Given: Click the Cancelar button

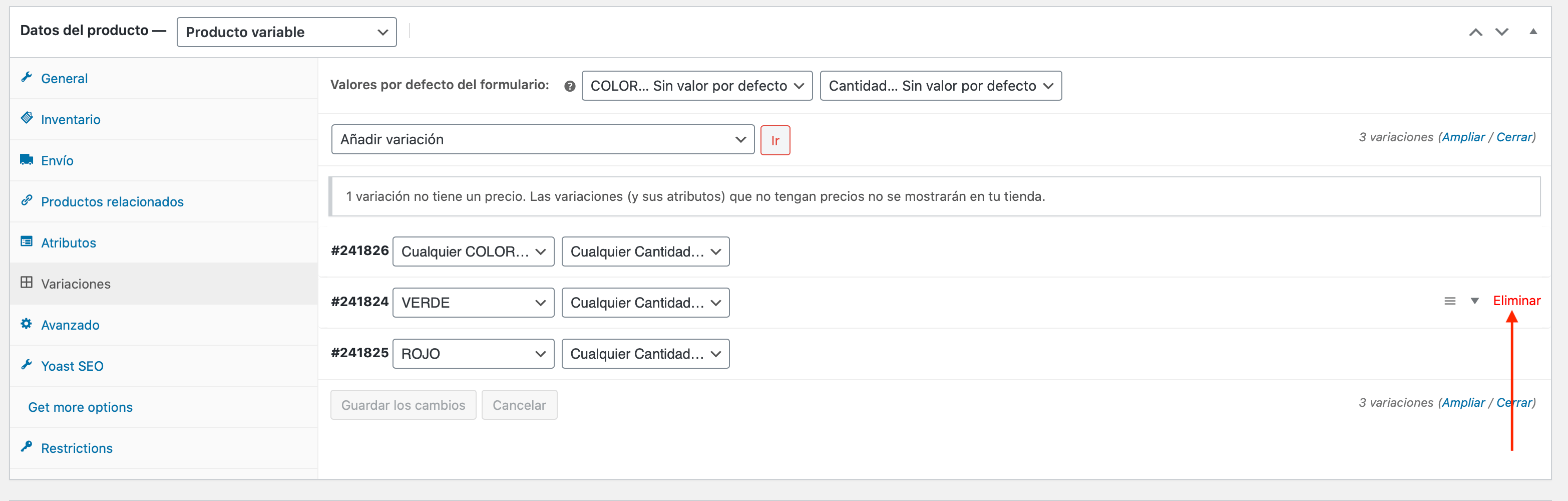Looking at the screenshot, I should coord(519,405).
